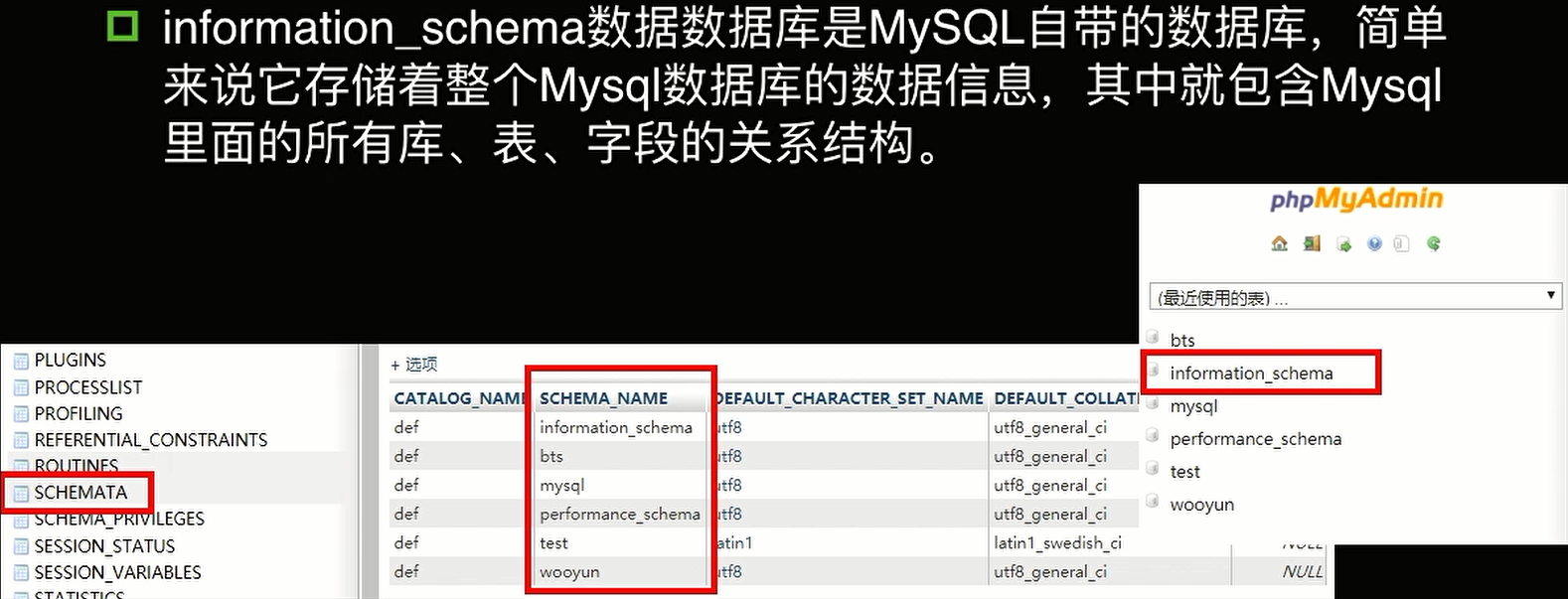The image size is (1568, 599).
Task: Open the REFERENTIAL_CONSTRAINTS table
Action: (151, 440)
